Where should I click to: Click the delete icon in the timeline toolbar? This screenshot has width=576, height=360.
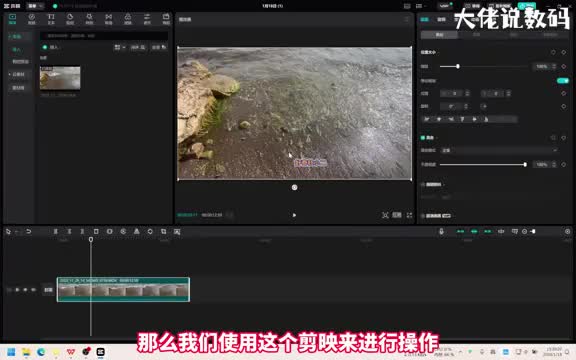coord(96,231)
